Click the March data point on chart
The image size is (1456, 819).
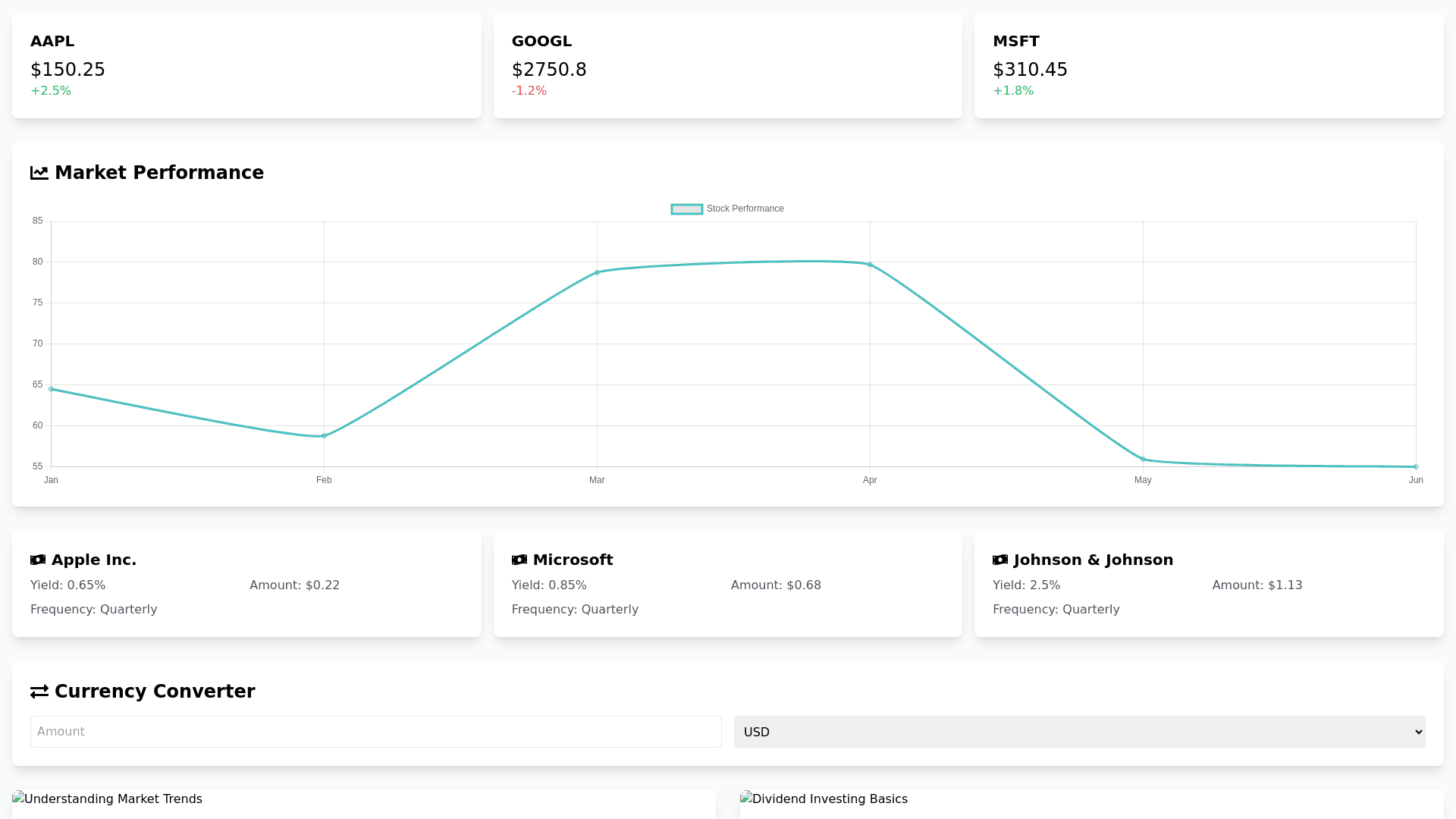click(597, 272)
